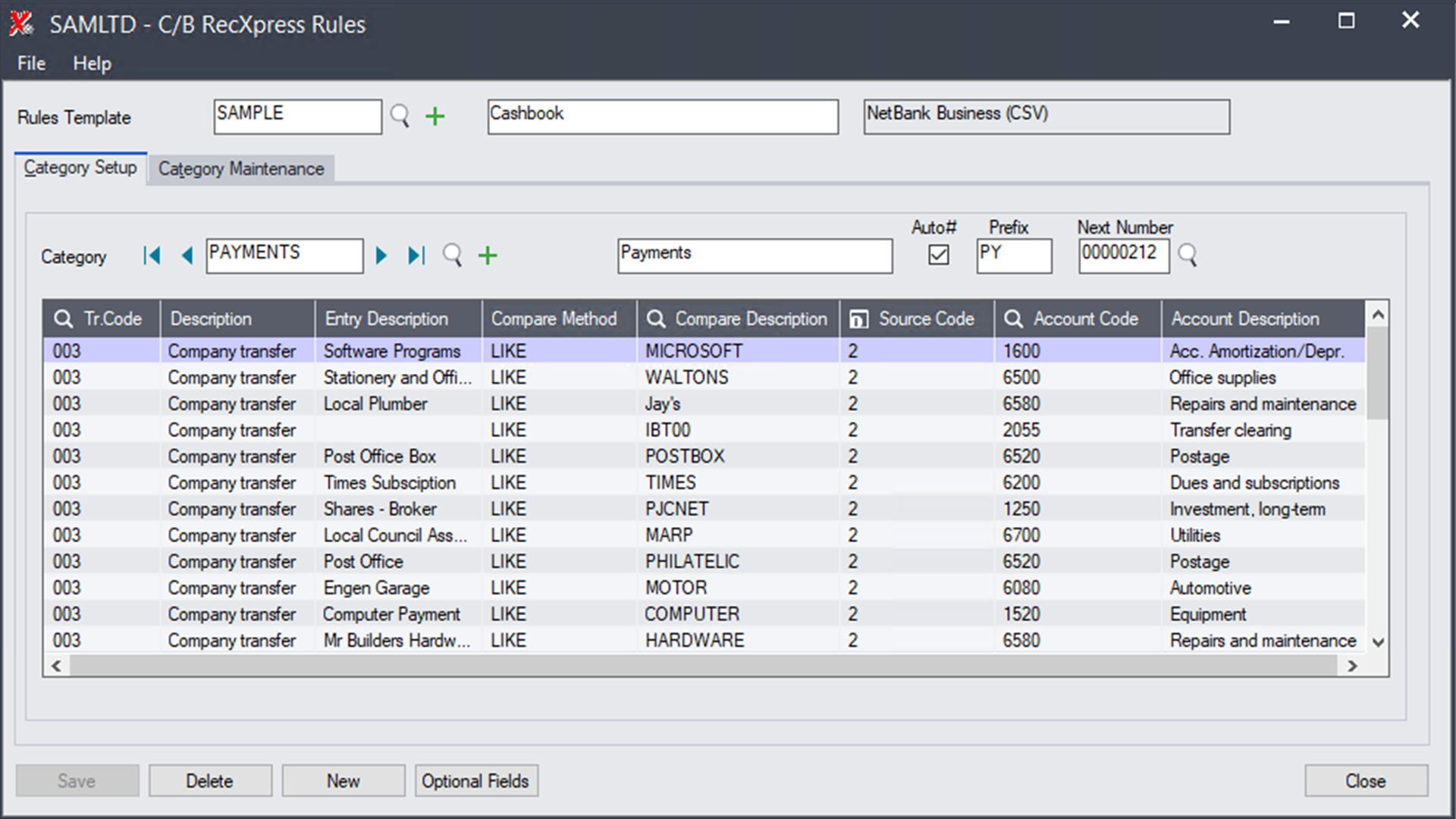Add new Category with green plus

point(488,256)
